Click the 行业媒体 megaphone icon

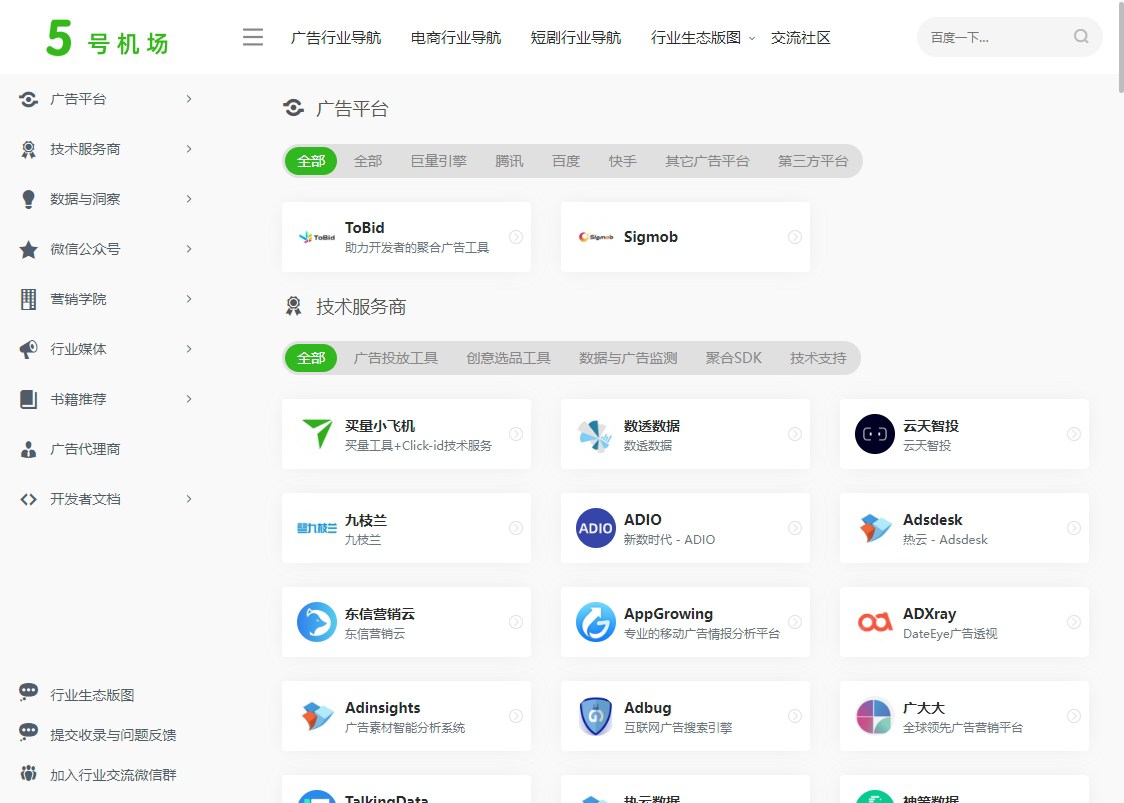29,349
